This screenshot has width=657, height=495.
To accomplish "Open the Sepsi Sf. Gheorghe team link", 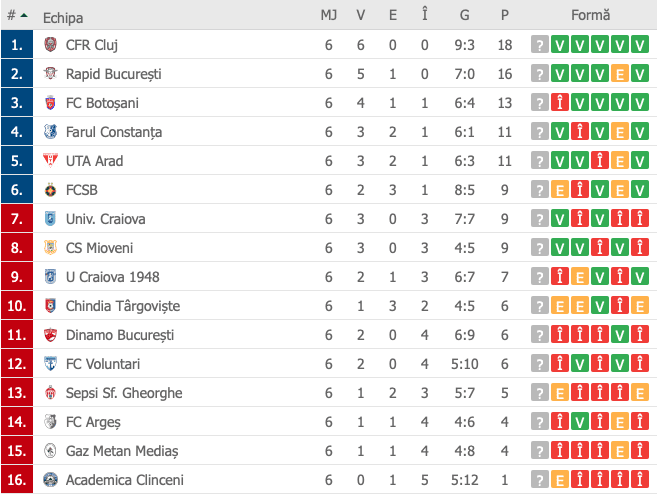I will [124, 393].
